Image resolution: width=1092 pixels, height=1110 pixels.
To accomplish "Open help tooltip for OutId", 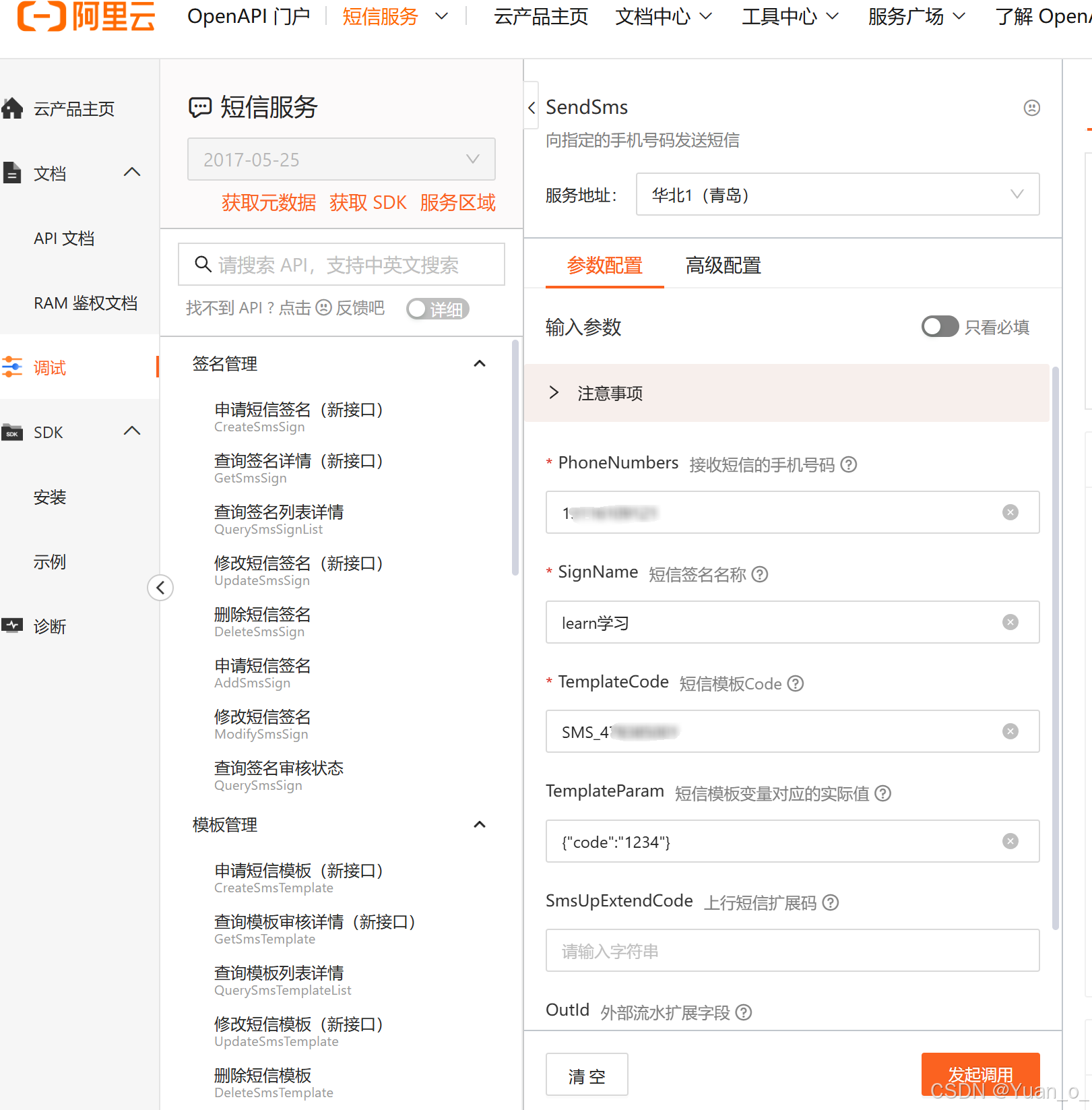I will click(x=743, y=1012).
